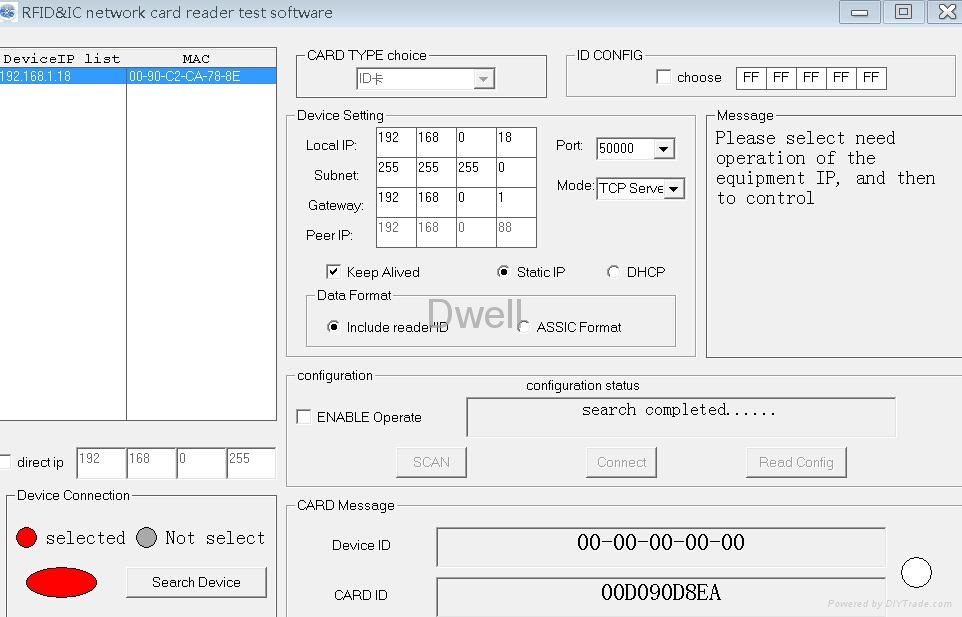
Task: Enable the Keep Alived checkbox
Action: [333, 272]
